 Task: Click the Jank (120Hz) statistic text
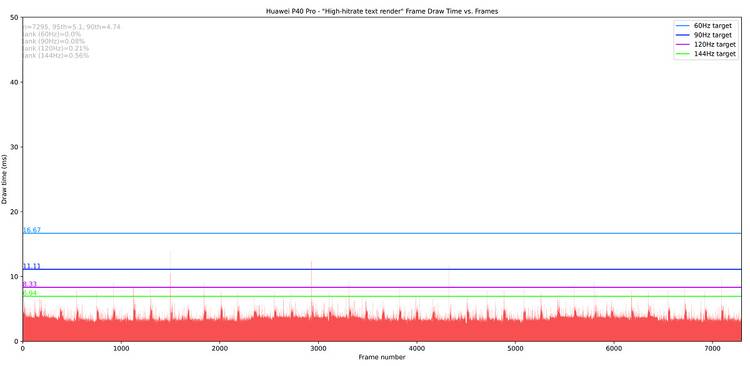pos(55,48)
